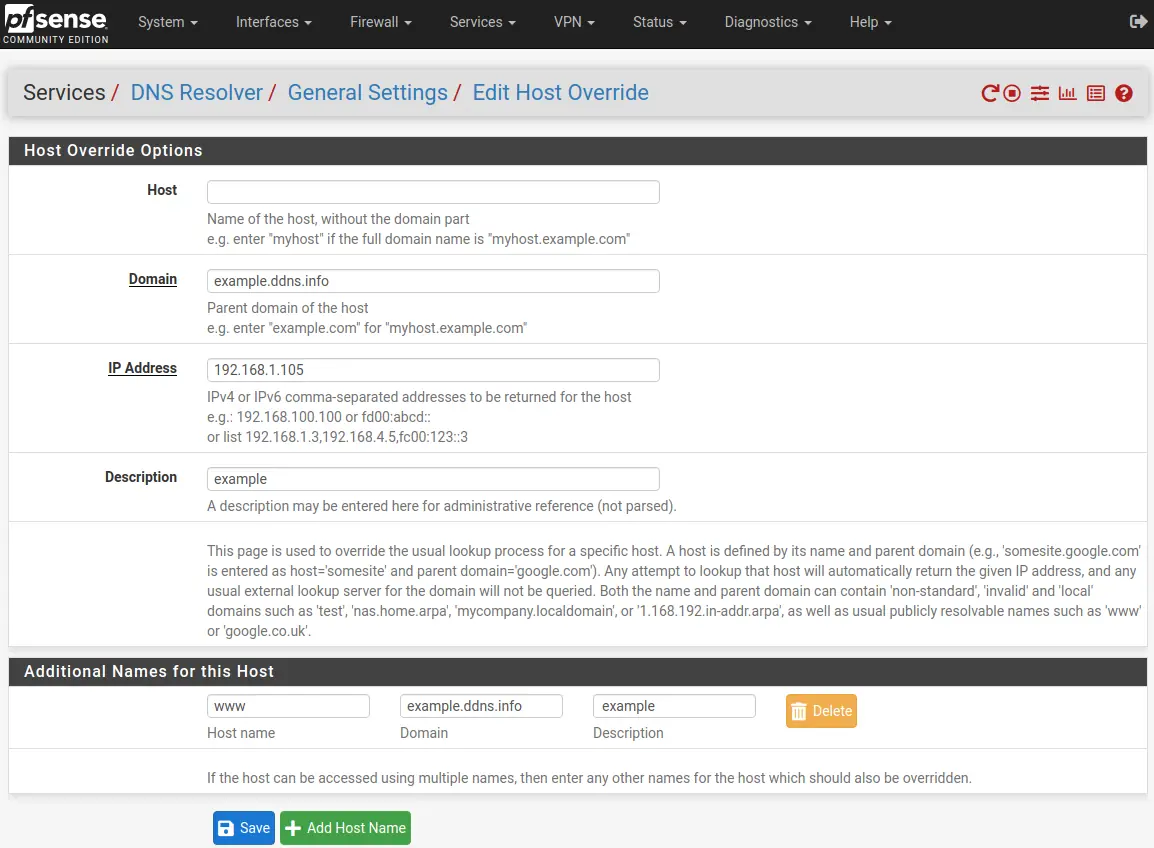Click additional names Domain field
Image resolution: width=1154 pixels, height=848 pixels.
click(481, 706)
